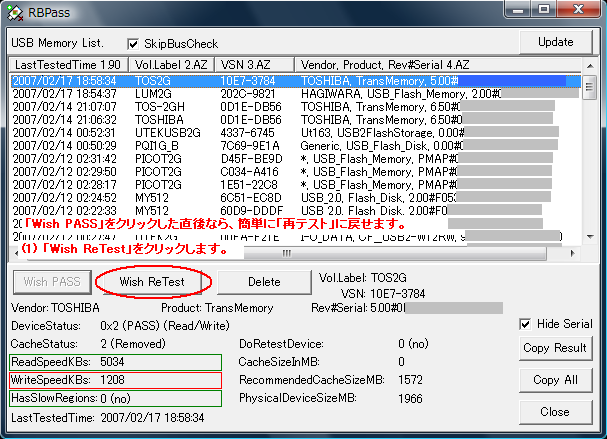Select the PICOT2G row with VSN C034-A416
The width and height of the screenshot is (607, 439).
(296, 172)
